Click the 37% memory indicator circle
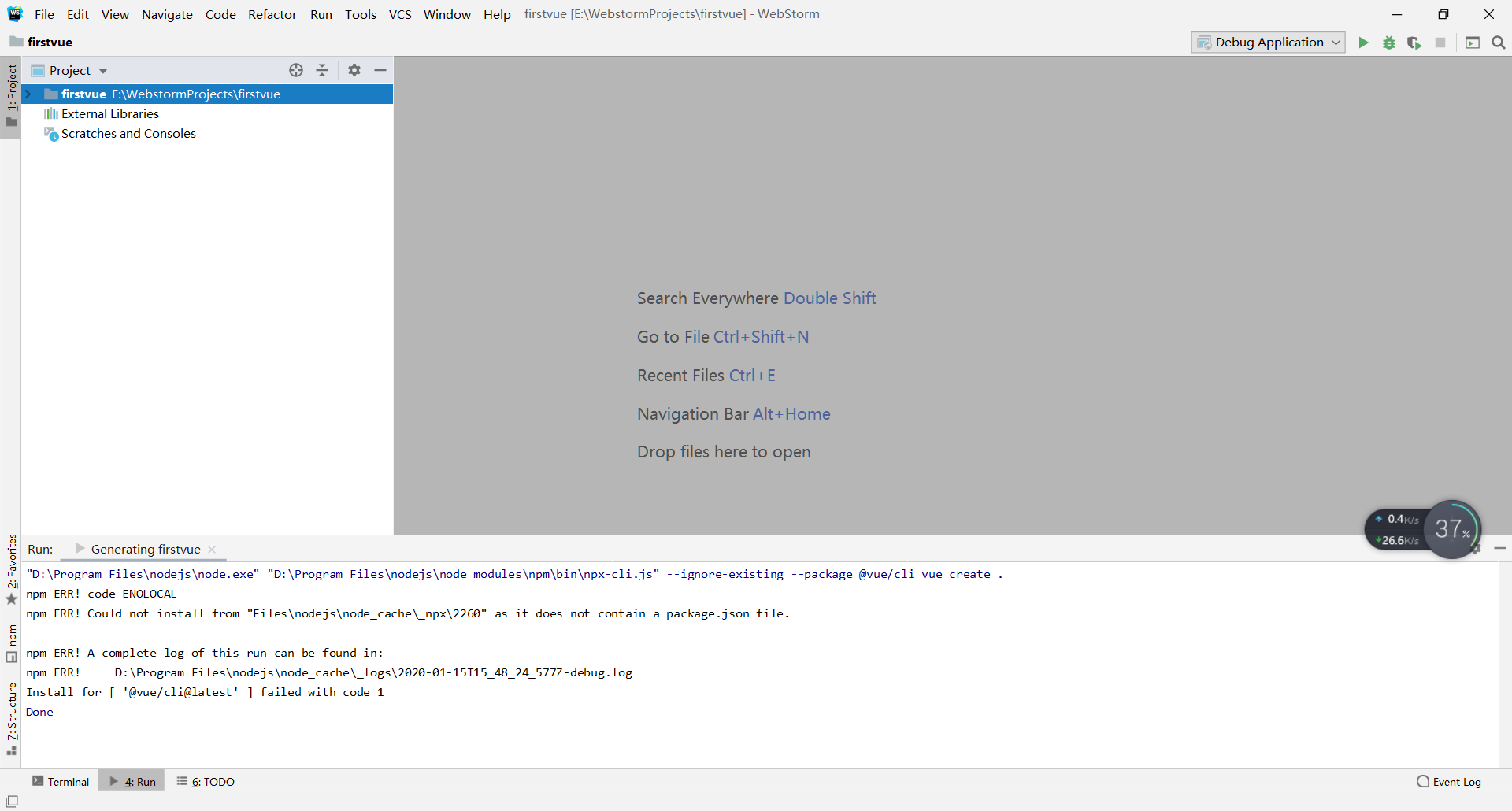This screenshot has width=1512, height=811. [x=1453, y=529]
